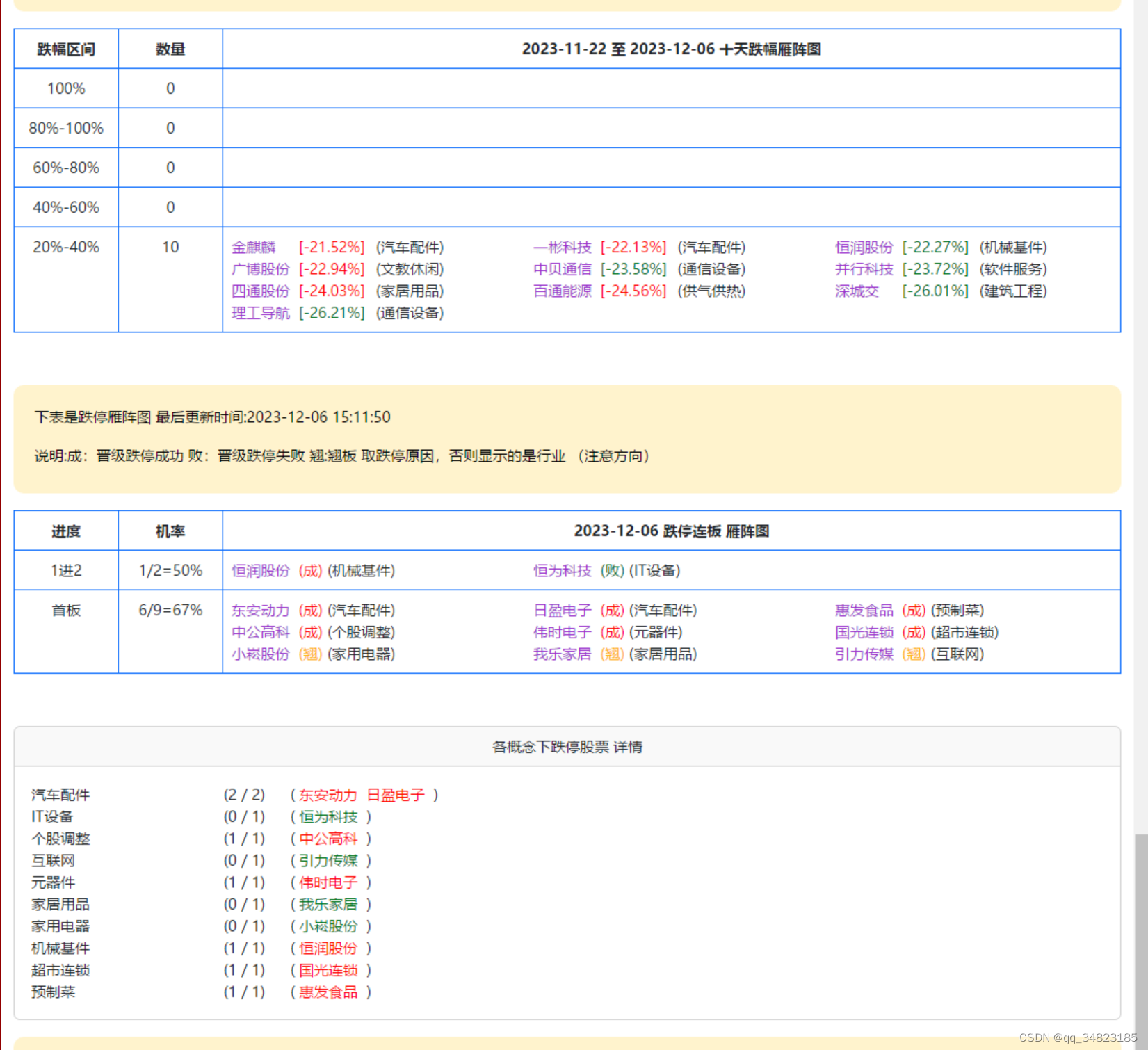
Task: Click the 进度 column header
Action: 66,532
